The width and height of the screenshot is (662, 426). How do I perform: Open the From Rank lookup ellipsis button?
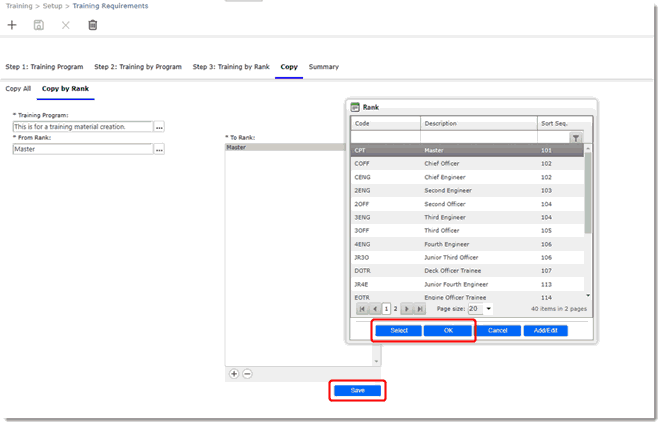(159, 149)
